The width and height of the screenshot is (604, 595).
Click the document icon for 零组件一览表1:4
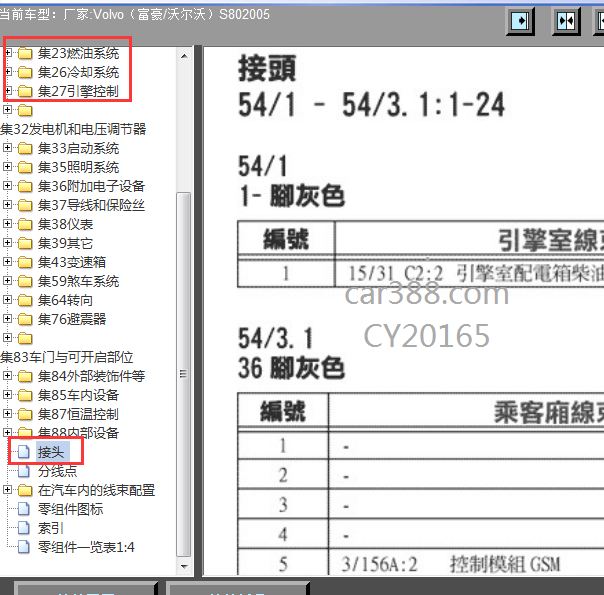(x=23, y=547)
